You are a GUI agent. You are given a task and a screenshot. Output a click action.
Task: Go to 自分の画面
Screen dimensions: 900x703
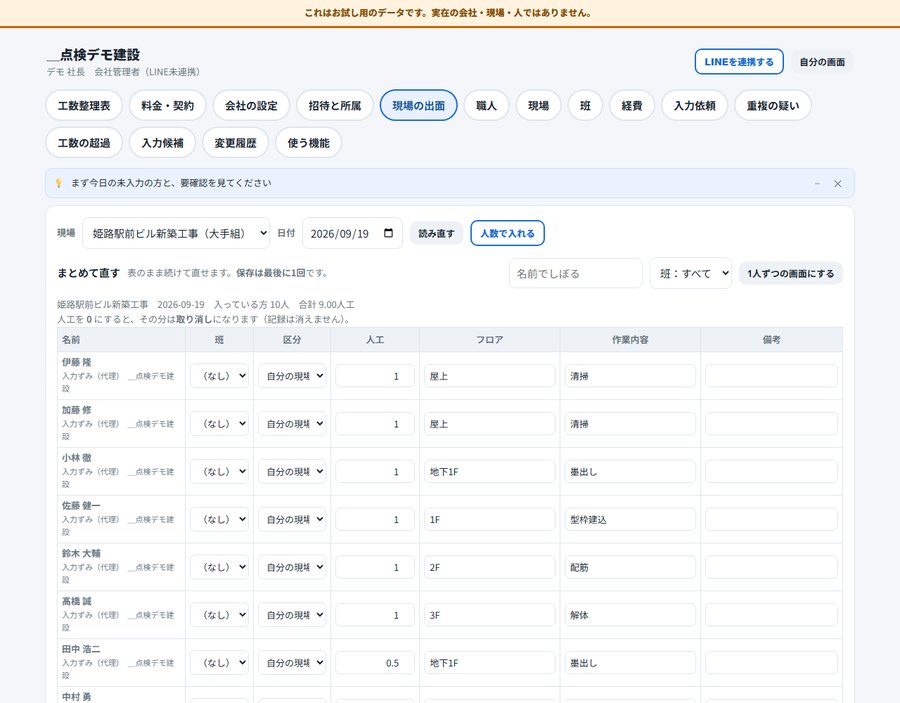[822, 62]
